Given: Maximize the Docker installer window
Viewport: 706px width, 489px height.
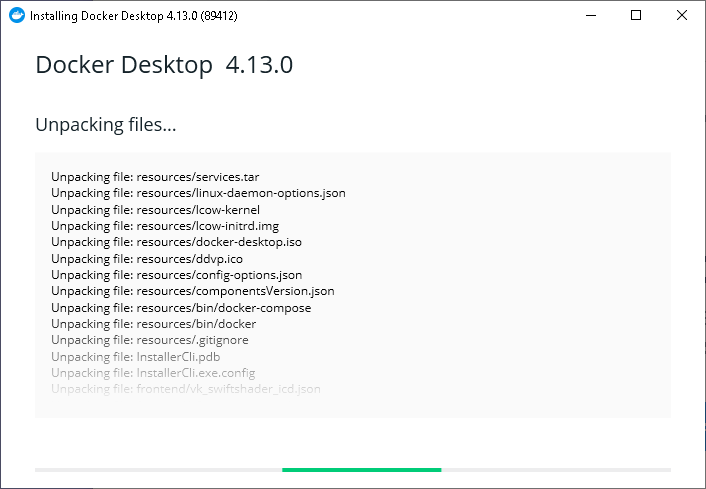Looking at the screenshot, I should click(x=636, y=16).
